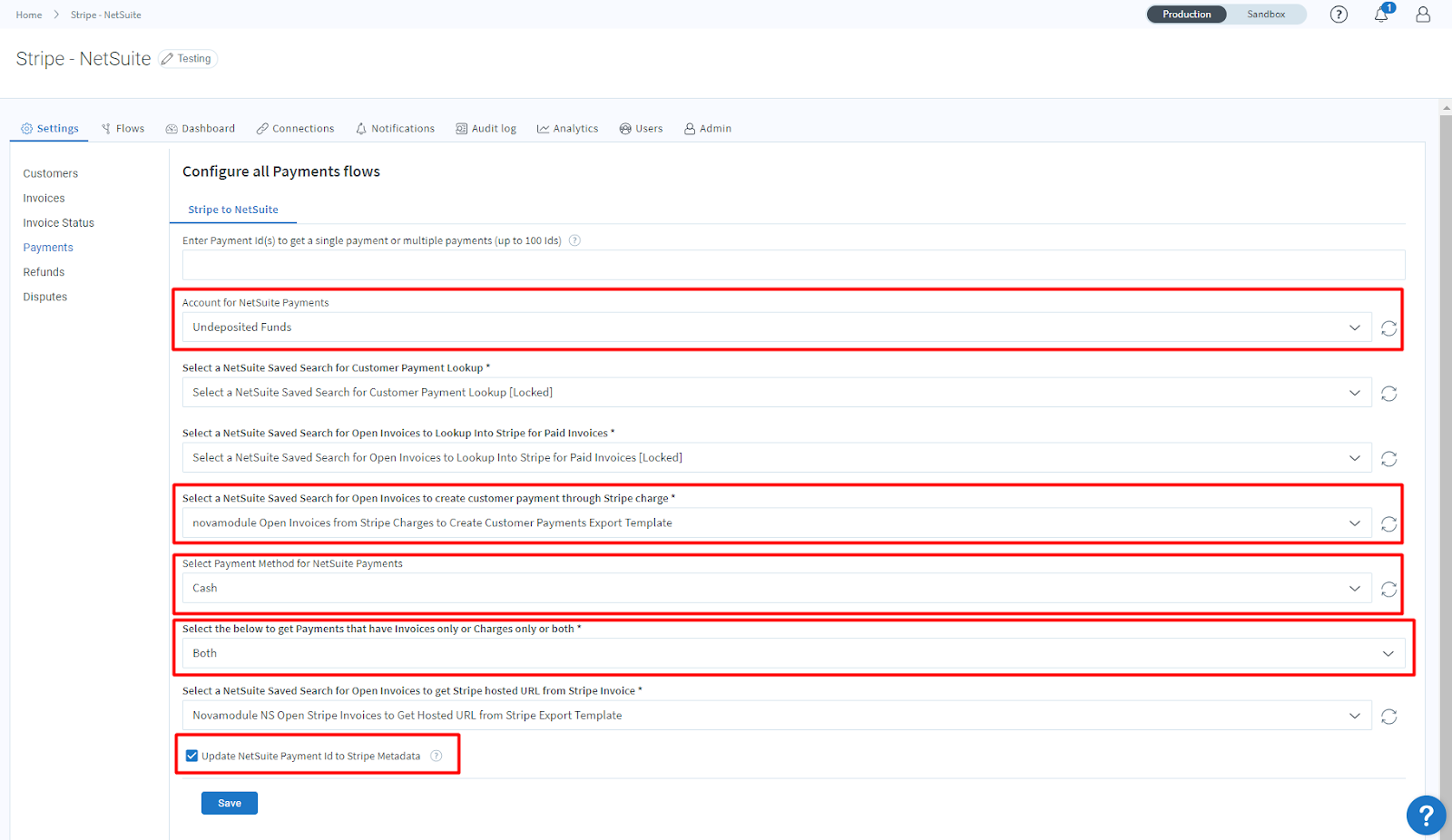
Task: Go to the Connections tab
Action: (x=295, y=129)
